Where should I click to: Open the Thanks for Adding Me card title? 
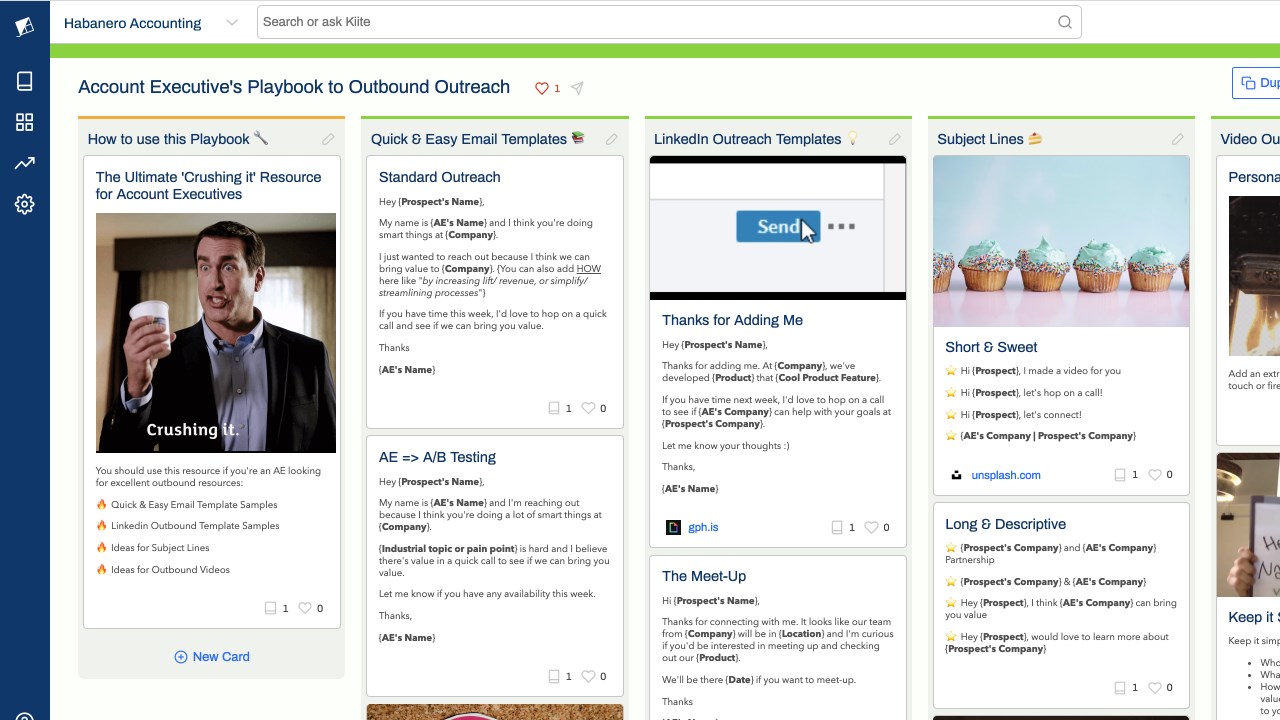732,320
